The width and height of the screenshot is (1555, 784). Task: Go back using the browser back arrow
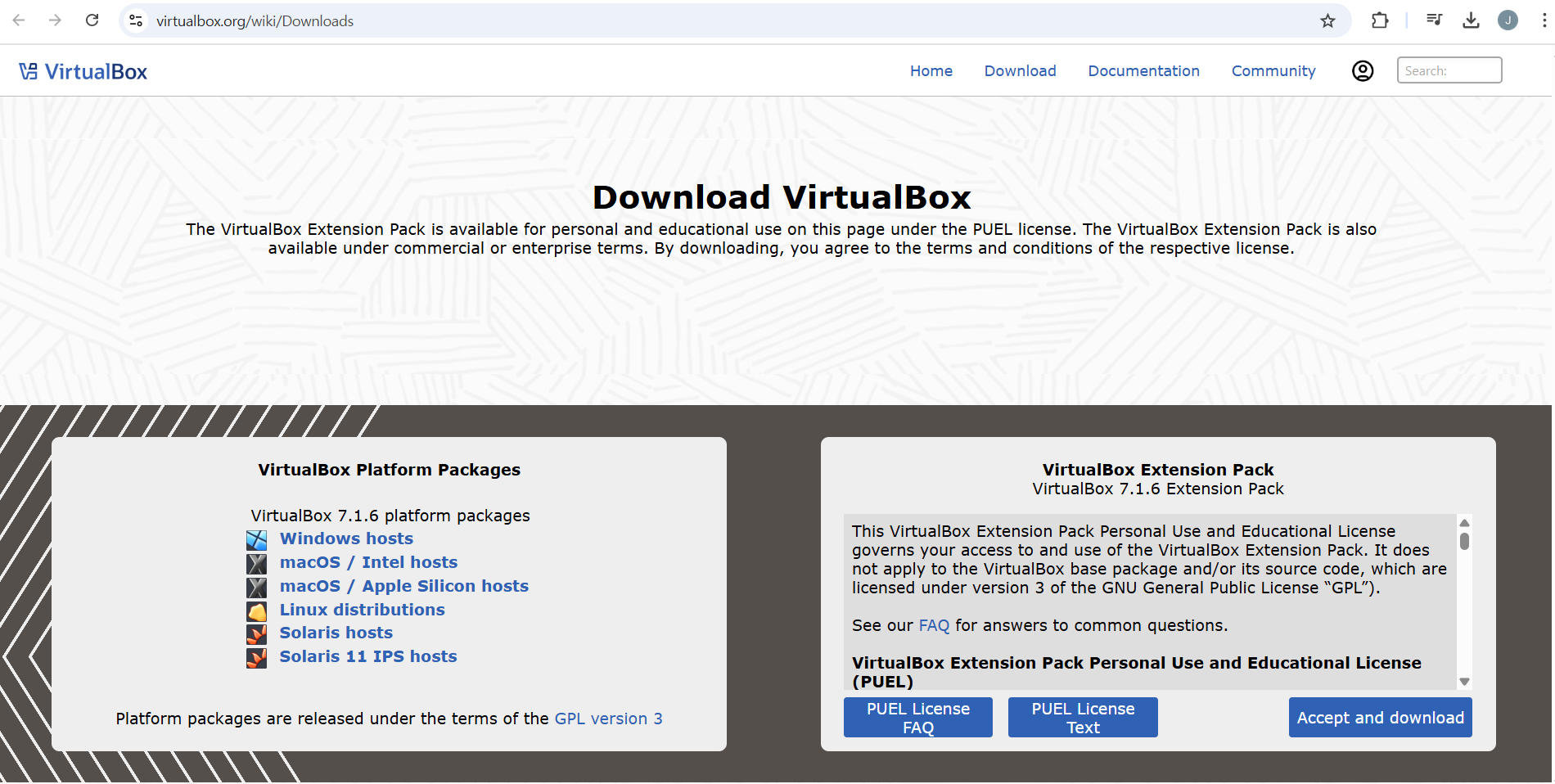pos(19,20)
